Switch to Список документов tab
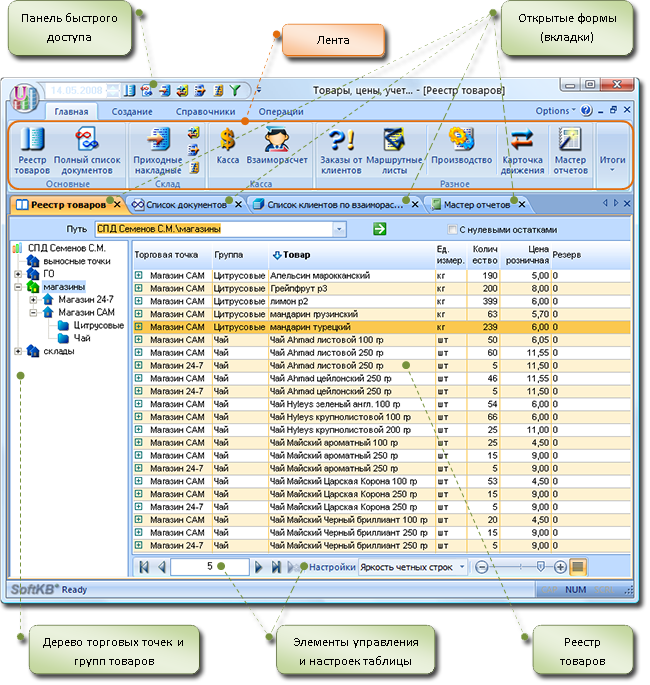This screenshot has width=650, height=685. [187, 204]
